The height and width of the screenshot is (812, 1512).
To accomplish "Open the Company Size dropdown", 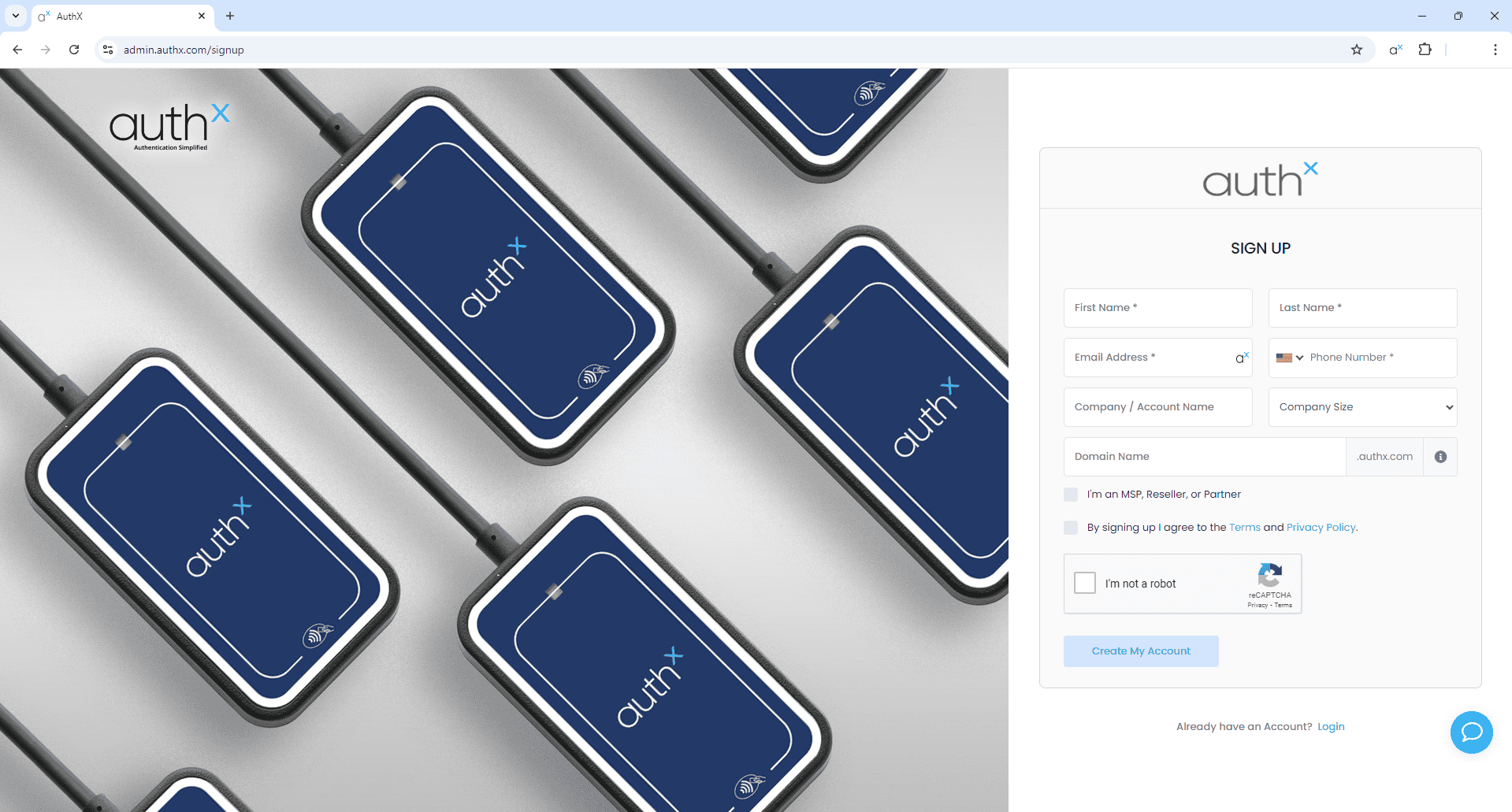I will (x=1362, y=407).
